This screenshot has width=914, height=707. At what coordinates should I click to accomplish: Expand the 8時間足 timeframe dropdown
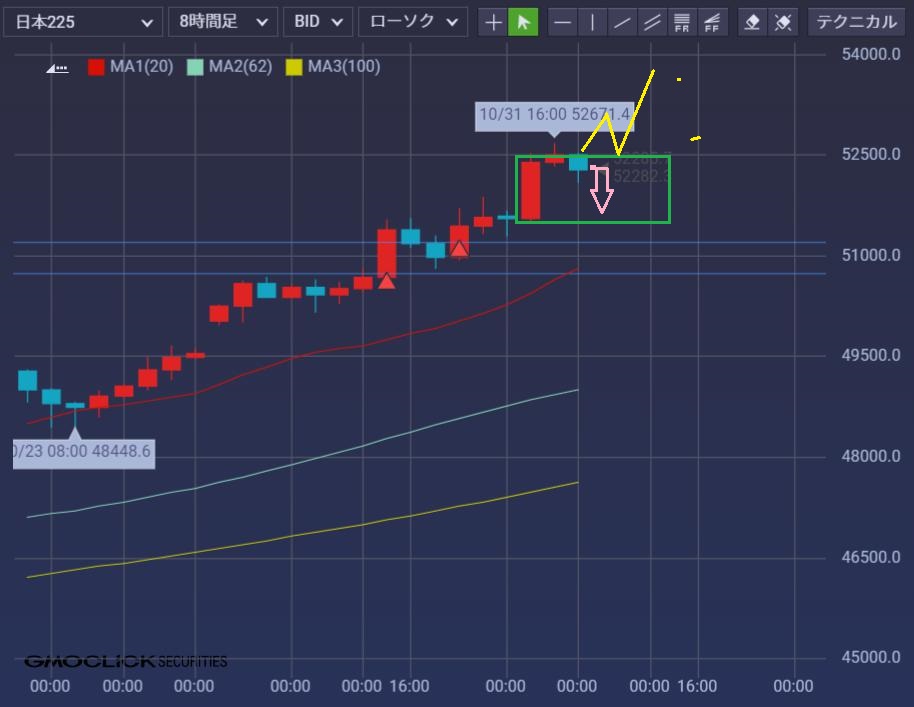click(x=222, y=22)
